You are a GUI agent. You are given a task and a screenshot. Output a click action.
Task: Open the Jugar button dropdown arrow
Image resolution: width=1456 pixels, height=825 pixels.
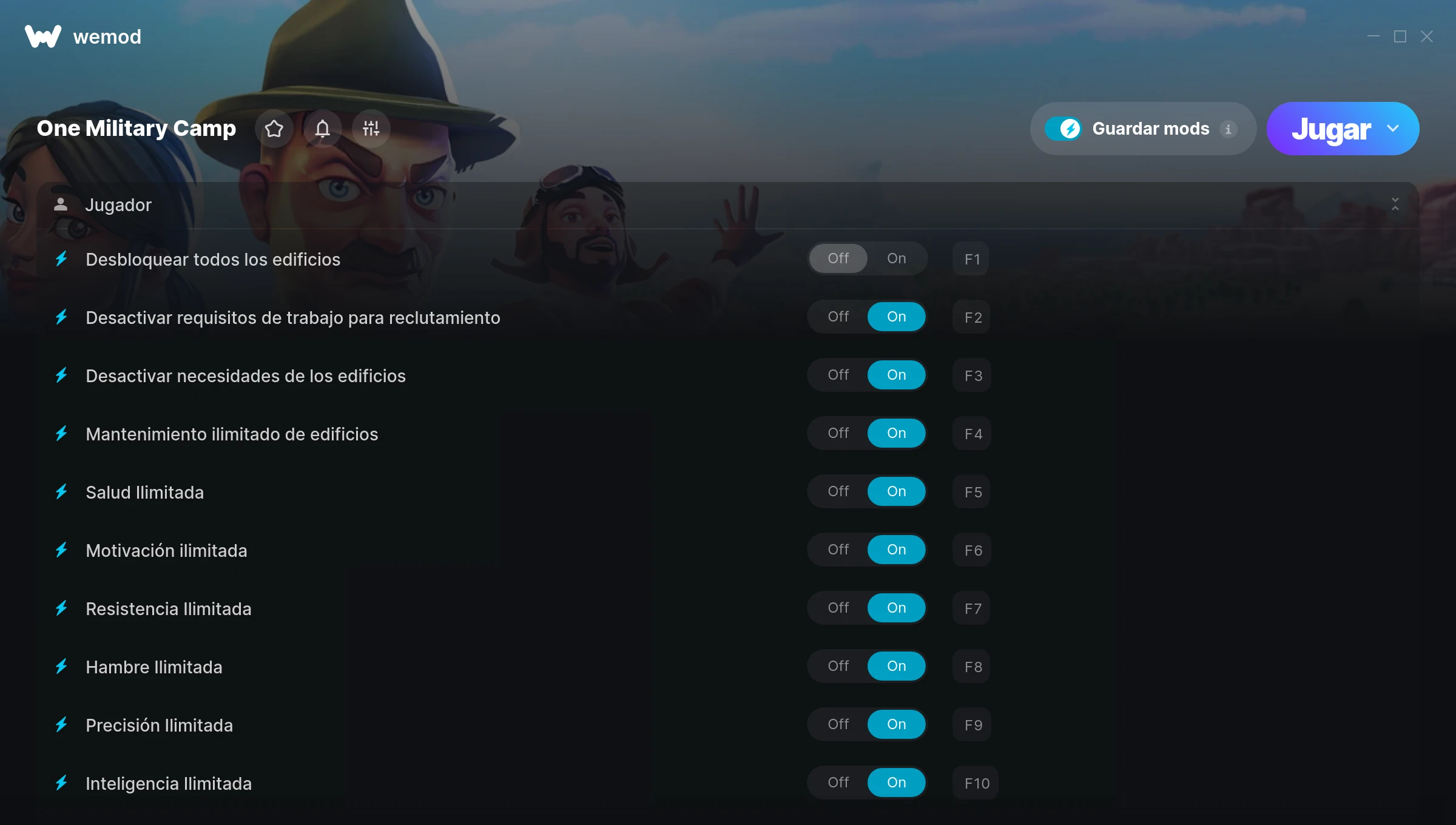(x=1393, y=129)
